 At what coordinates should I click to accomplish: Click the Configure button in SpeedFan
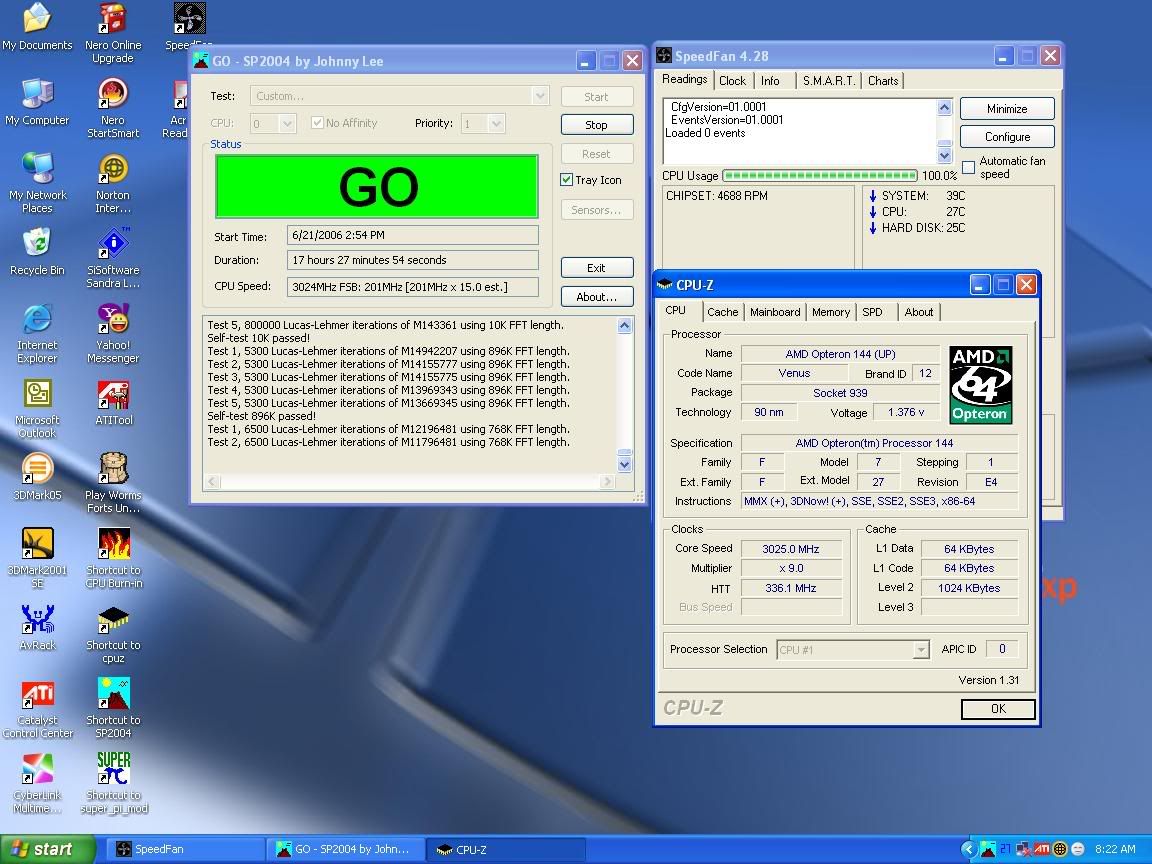point(1007,137)
